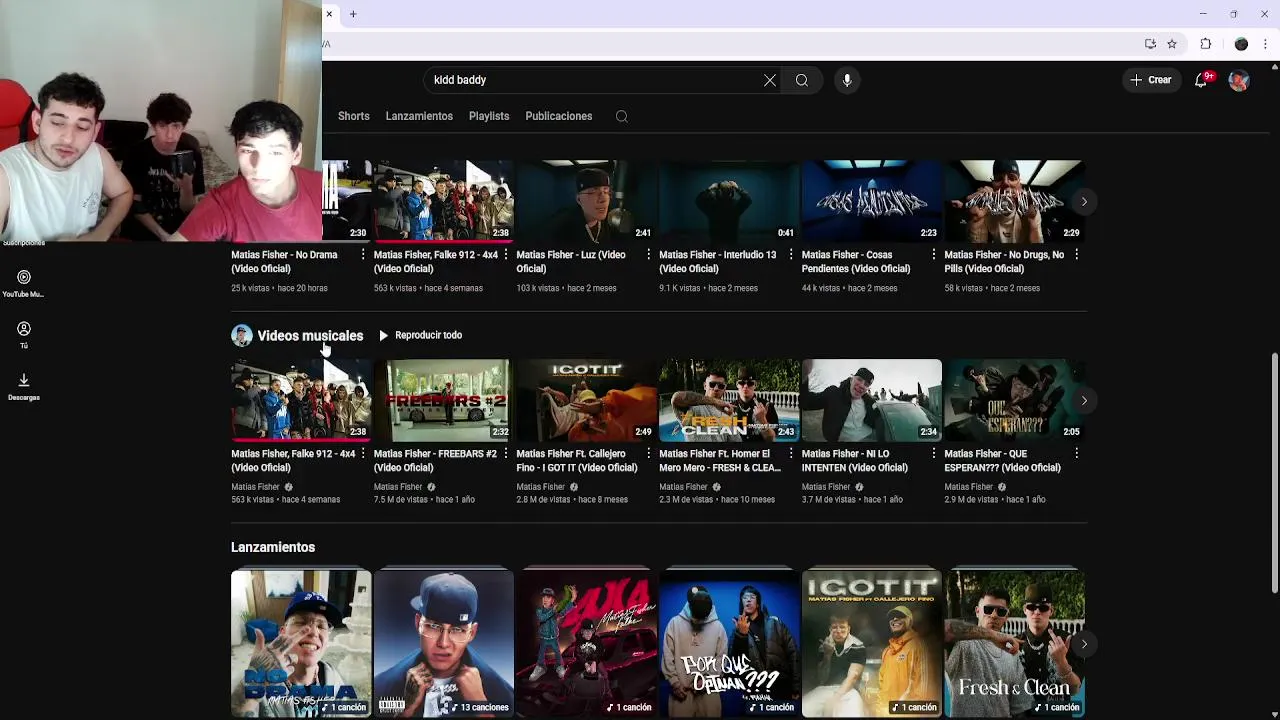Show next videos in top row carousel
The height and width of the screenshot is (720, 1280).
[1084, 202]
